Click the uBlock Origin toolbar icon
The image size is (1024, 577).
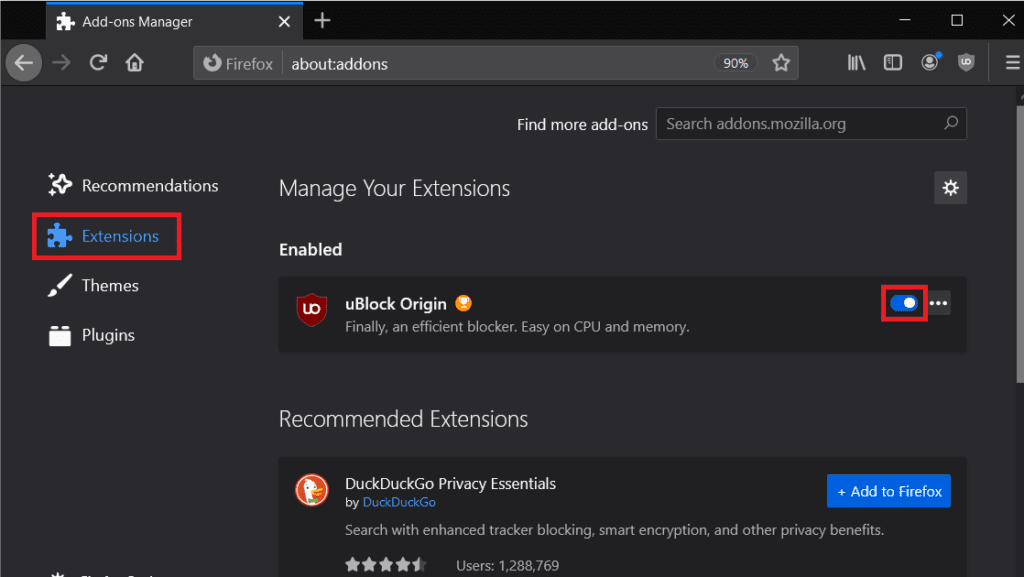pyautogui.click(x=966, y=63)
